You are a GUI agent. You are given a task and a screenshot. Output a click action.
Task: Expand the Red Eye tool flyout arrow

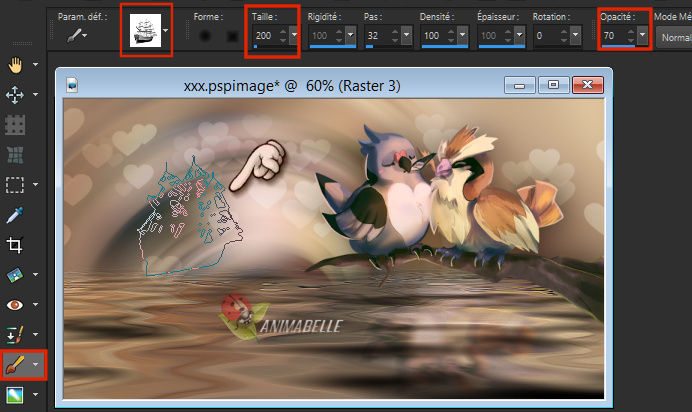pyautogui.click(x=35, y=304)
